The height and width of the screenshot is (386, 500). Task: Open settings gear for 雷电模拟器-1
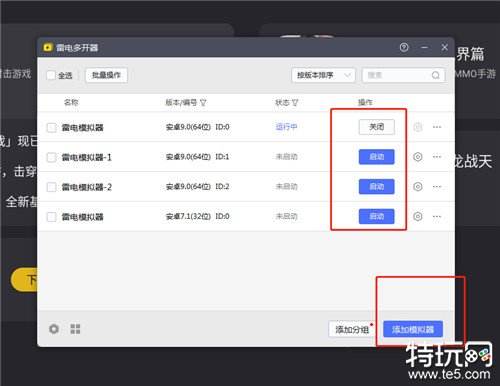418,157
